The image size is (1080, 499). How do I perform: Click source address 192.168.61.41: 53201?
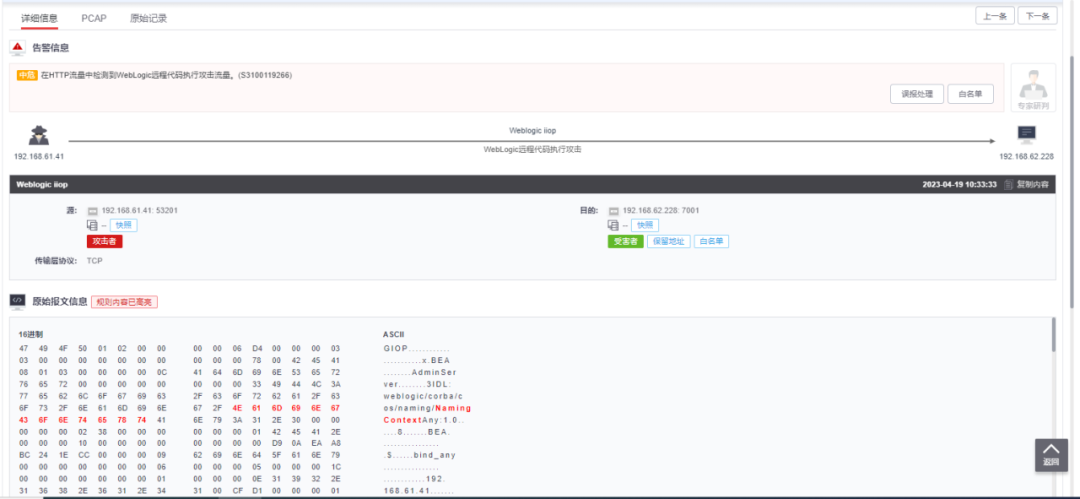[140, 210]
